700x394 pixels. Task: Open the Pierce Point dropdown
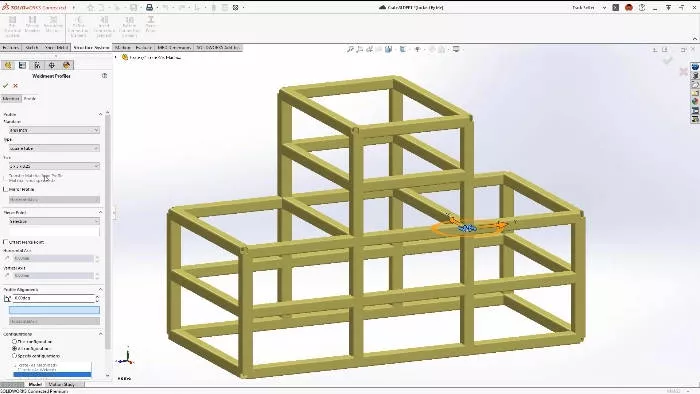pos(54,221)
